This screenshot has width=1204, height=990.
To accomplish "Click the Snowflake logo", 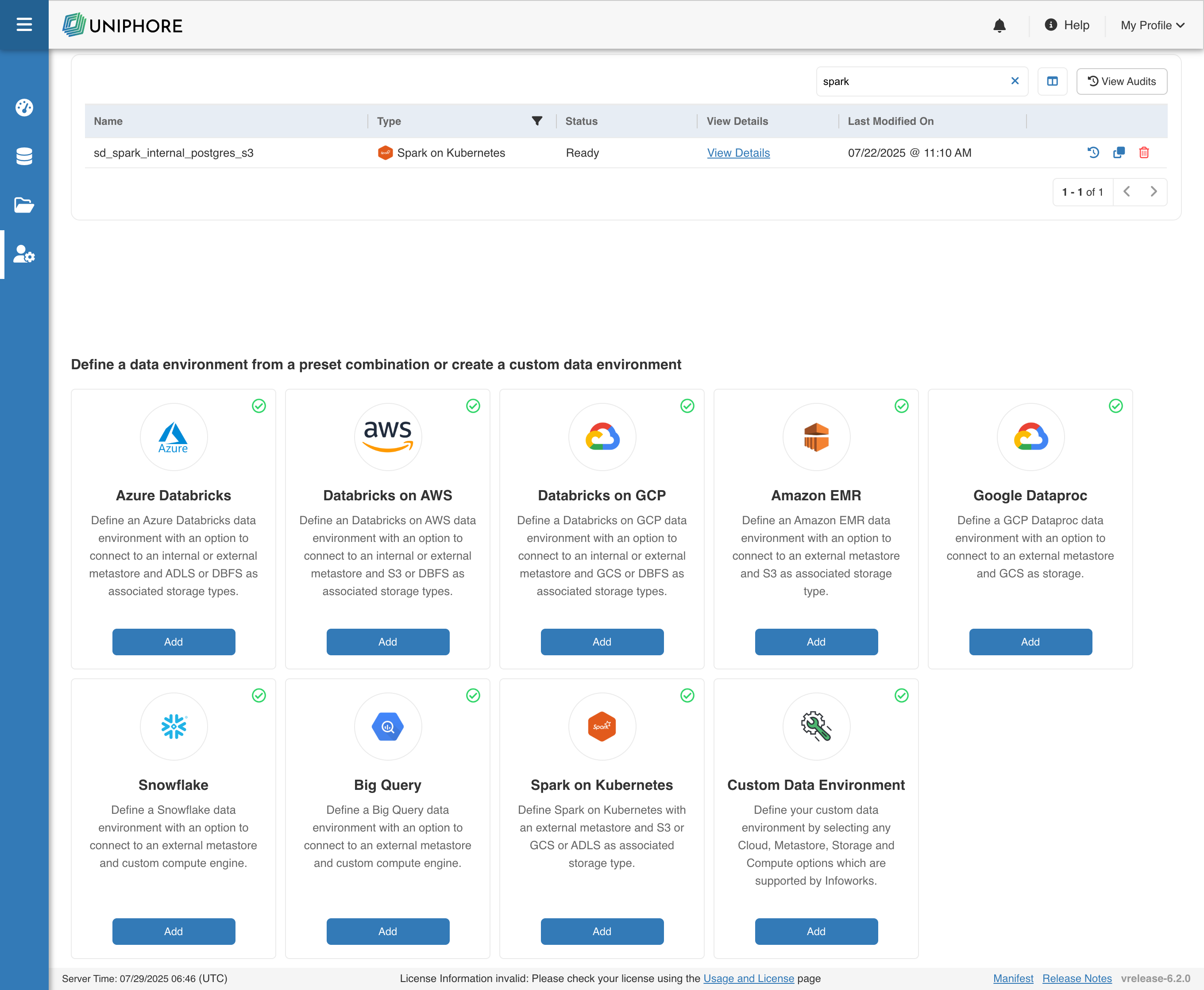I will pyautogui.click(x=174, y=727).
